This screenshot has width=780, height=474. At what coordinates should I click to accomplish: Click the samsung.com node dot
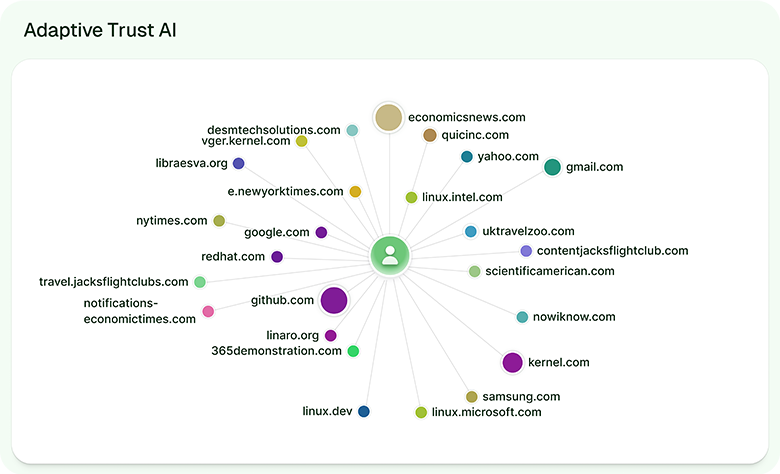[x=472, y=397]
